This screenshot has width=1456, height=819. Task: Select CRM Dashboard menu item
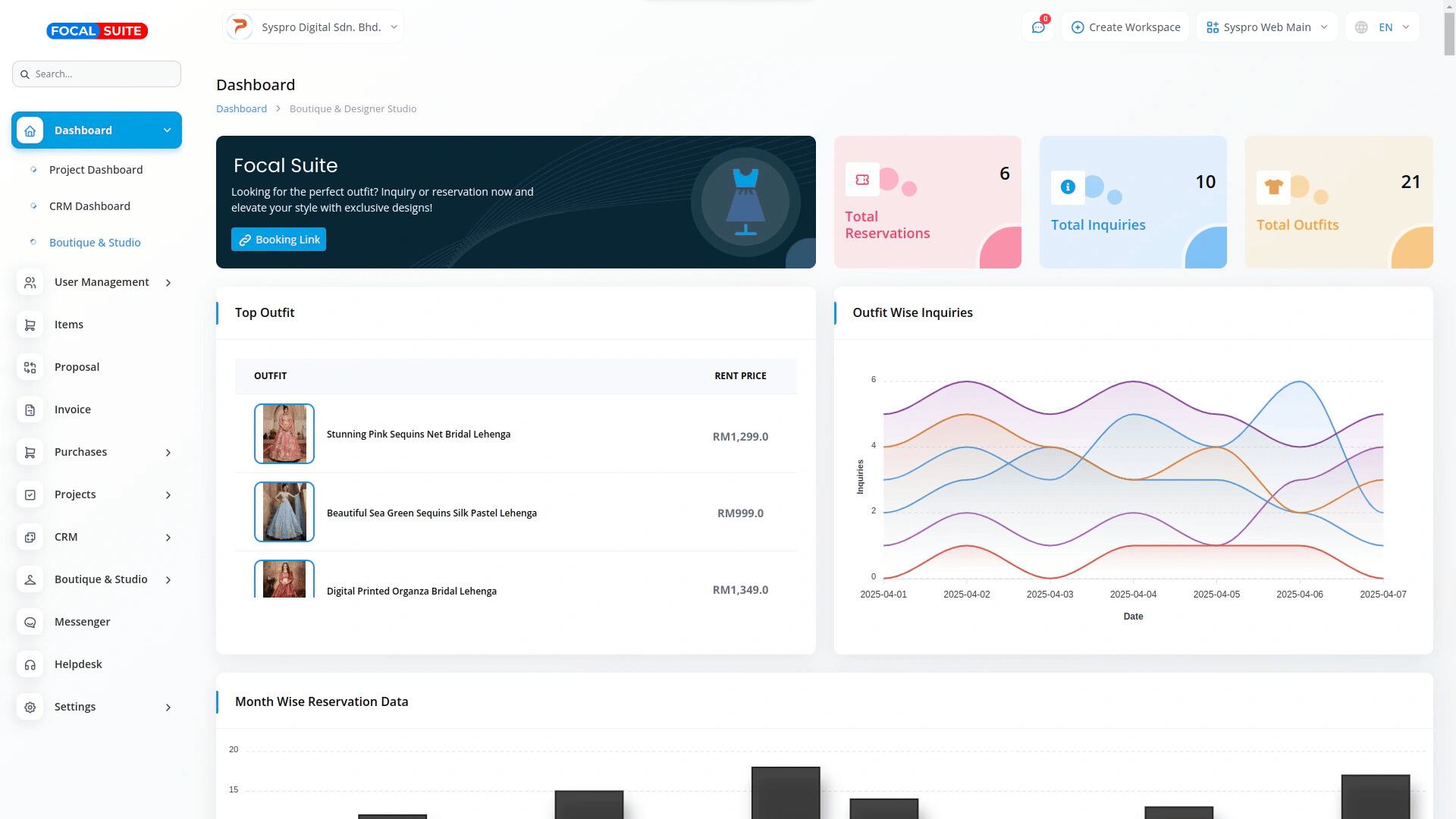pyautogui.click(x=89, y=206)
